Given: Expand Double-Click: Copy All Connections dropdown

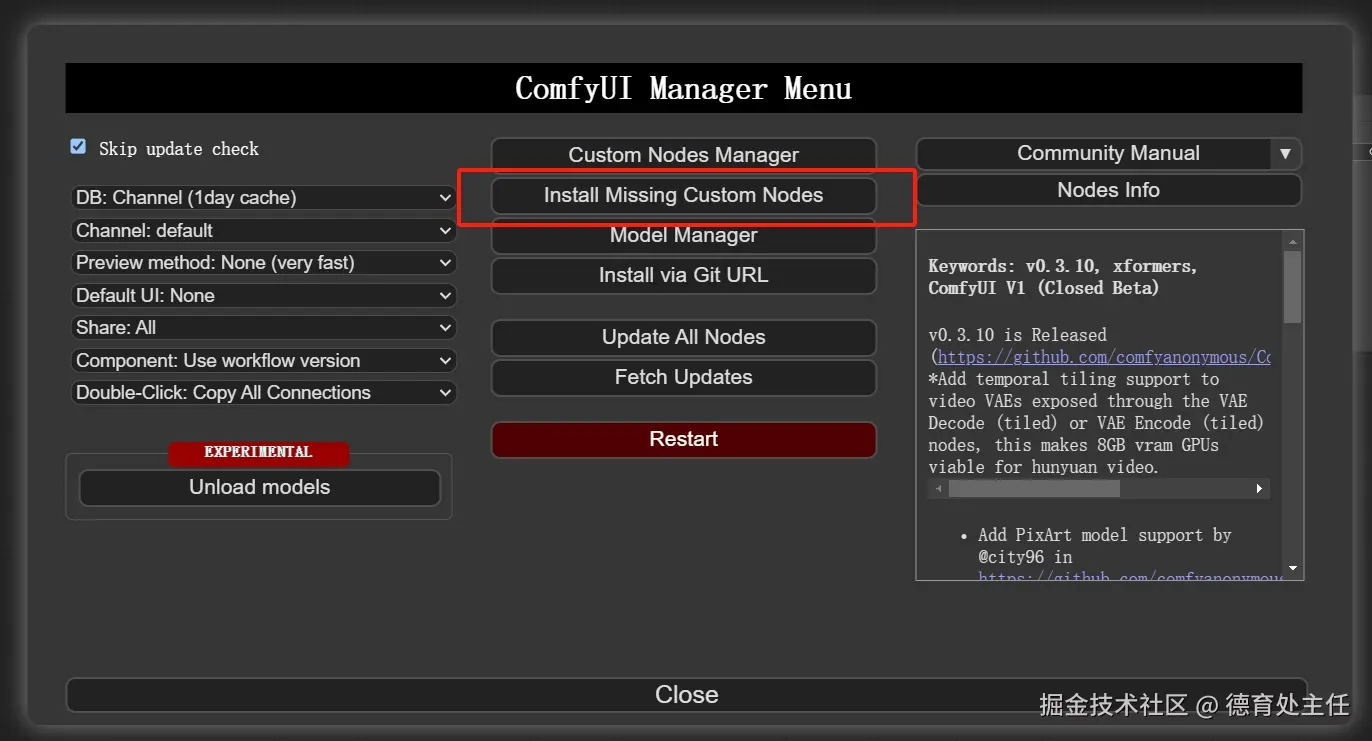Looking at the screenshot, I should [264, 393].
